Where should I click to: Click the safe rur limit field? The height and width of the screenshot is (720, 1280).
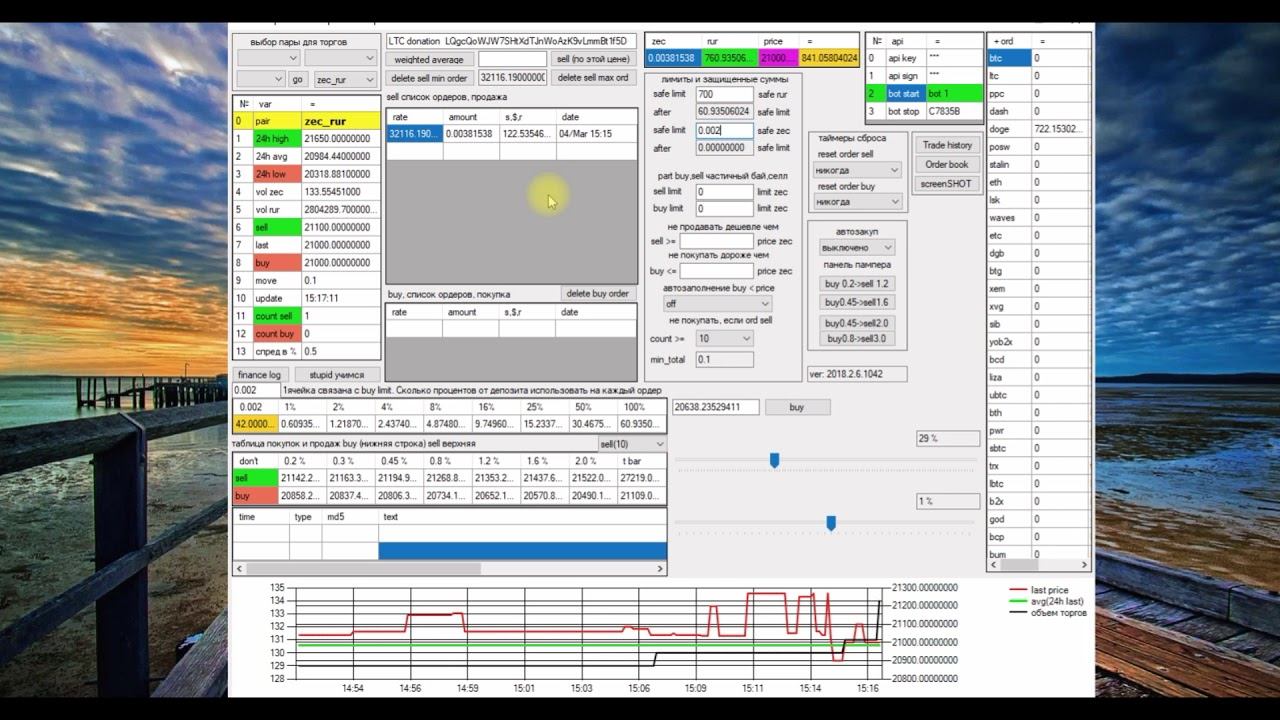click(724, 94)
